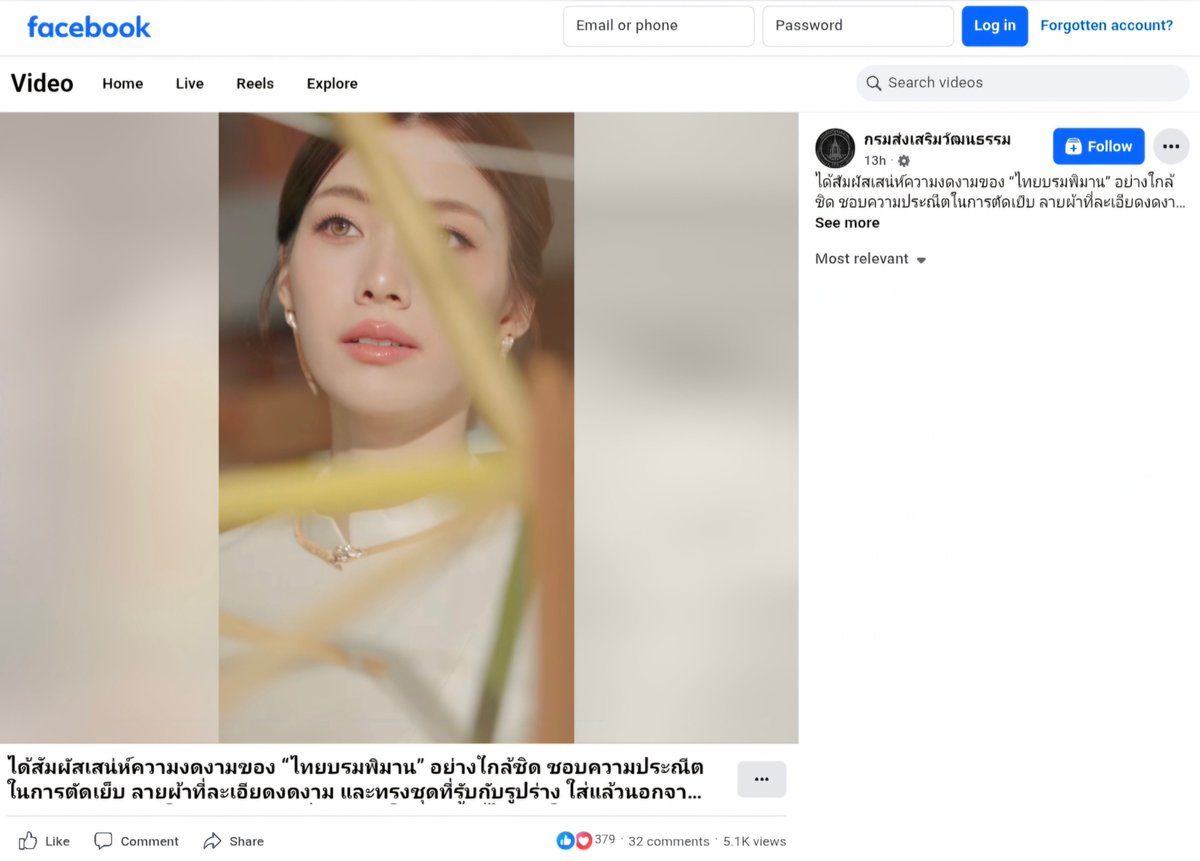Open the Live tab
Image resolution: width=1200 pixels, height=861 pixels.
[x=190, y=84]
